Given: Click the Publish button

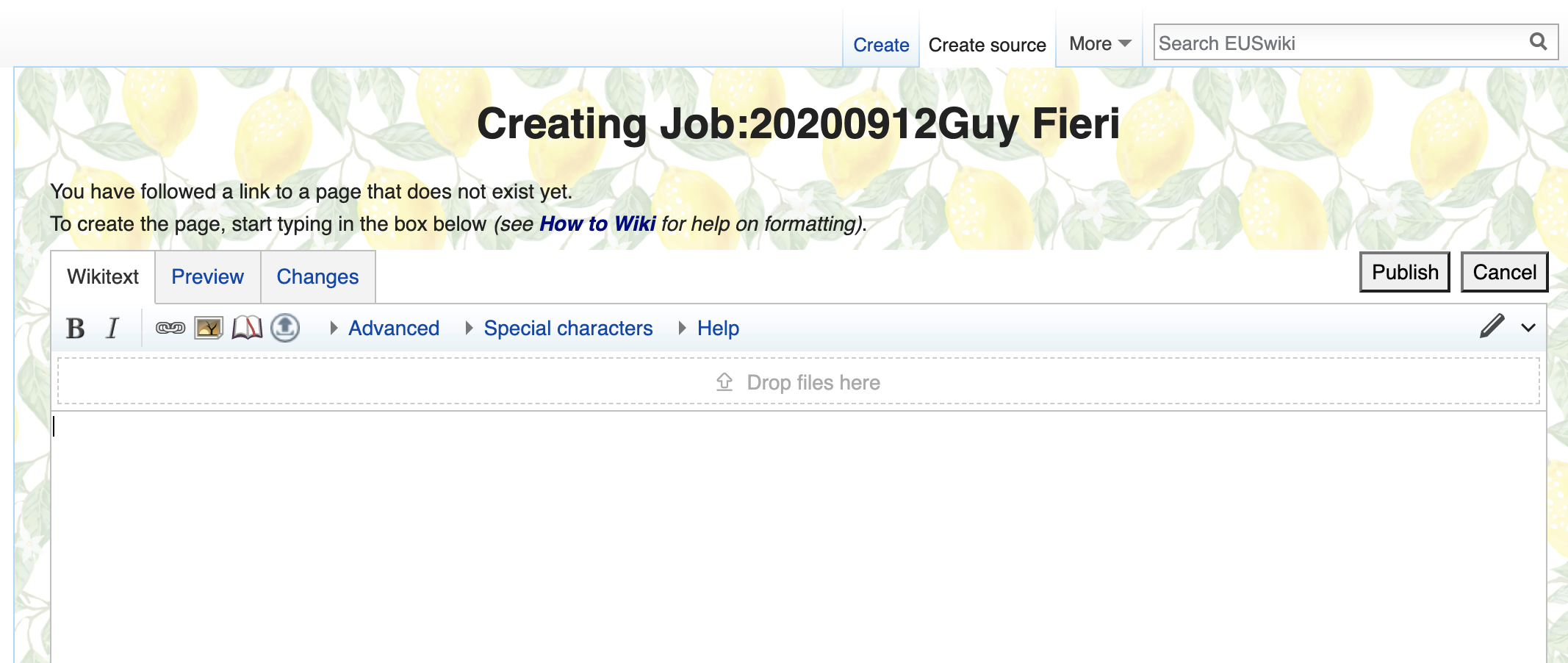Looking at the screenshot, I should click(x=1405, y=272).
